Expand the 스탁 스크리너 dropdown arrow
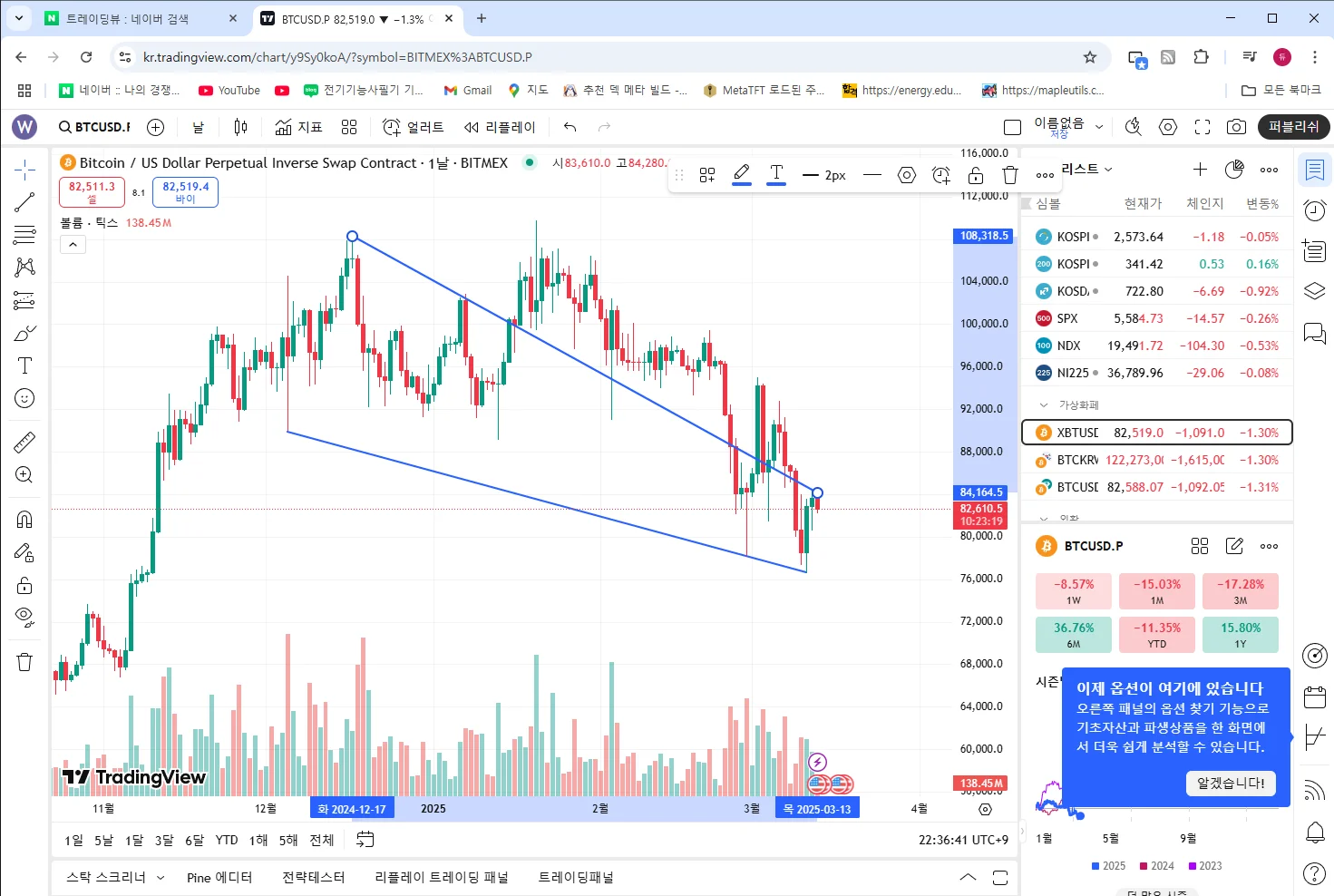Viewport: 1334px width, 896px height. point(161,878)
